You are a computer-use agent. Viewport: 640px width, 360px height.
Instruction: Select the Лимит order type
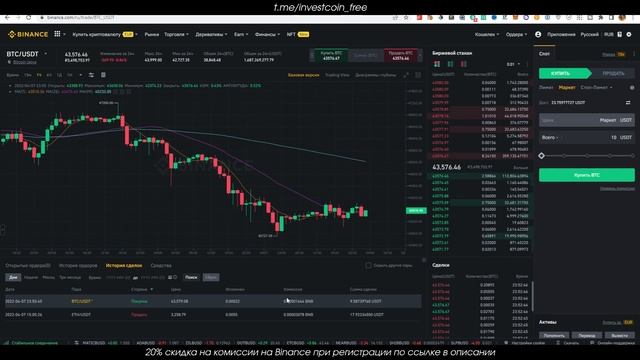click(x=546, y=87)
